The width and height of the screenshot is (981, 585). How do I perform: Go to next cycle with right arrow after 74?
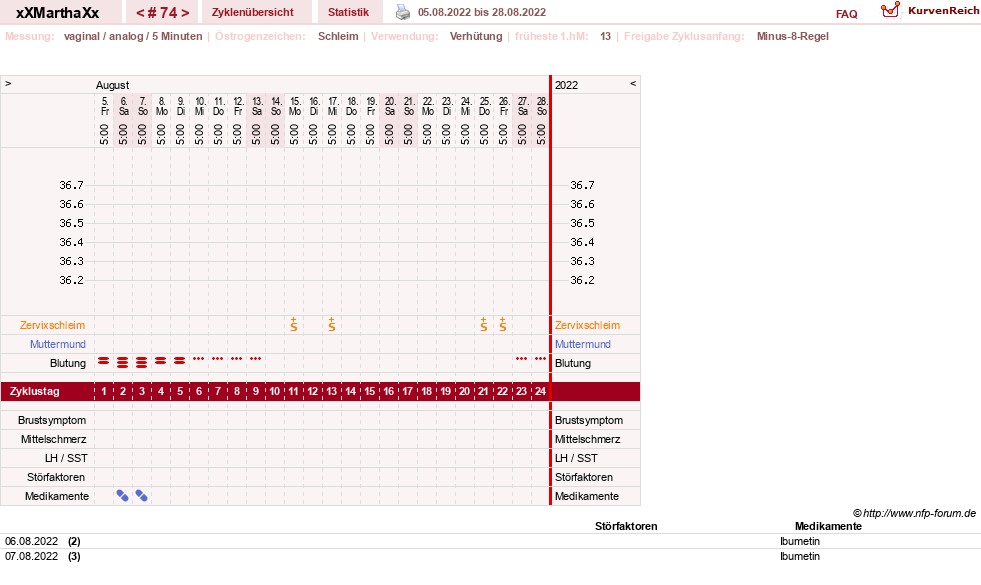pyautogui.click(x=185, y=13)
